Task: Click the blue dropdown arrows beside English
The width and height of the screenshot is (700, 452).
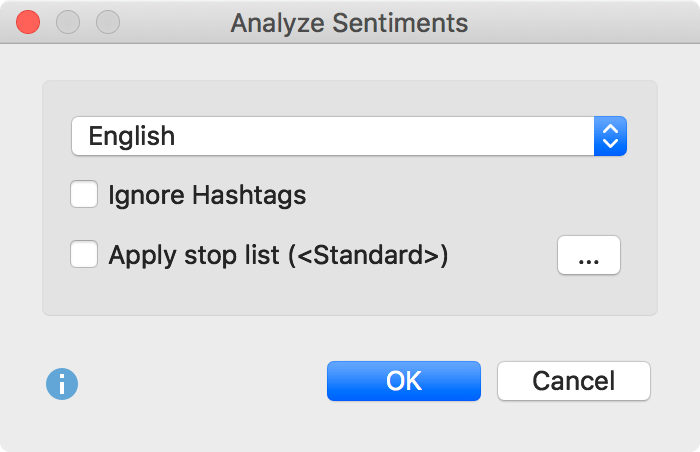Action: click(x=610, y=136)
